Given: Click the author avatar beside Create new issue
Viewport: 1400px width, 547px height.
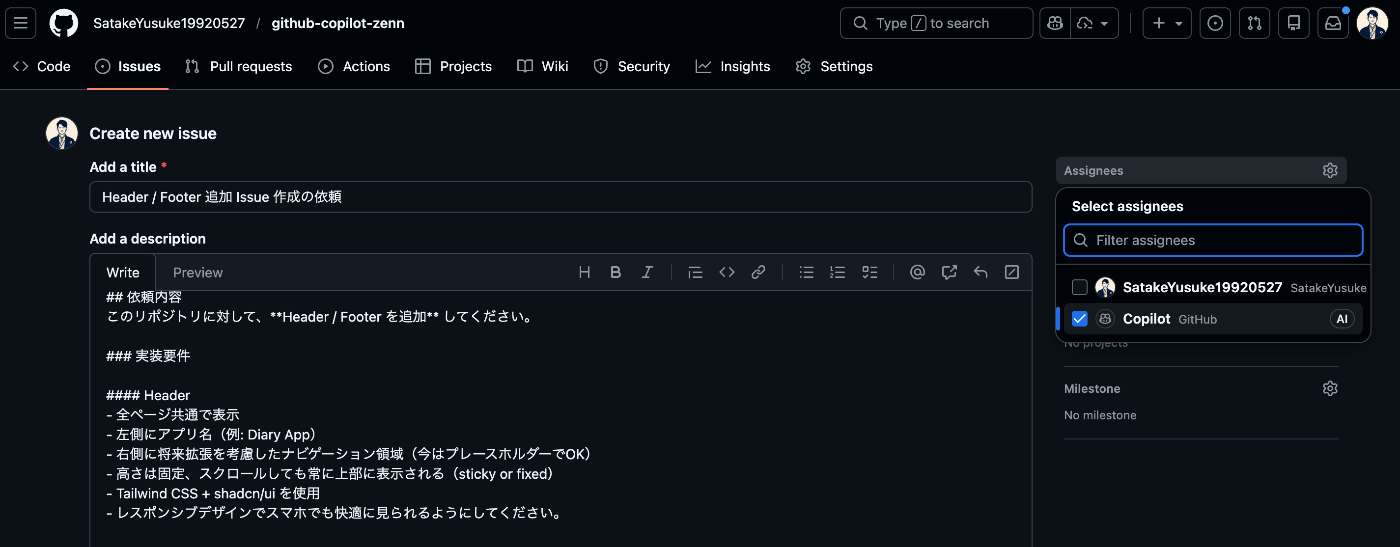Looking at the screenshot, I should [62, 133].
